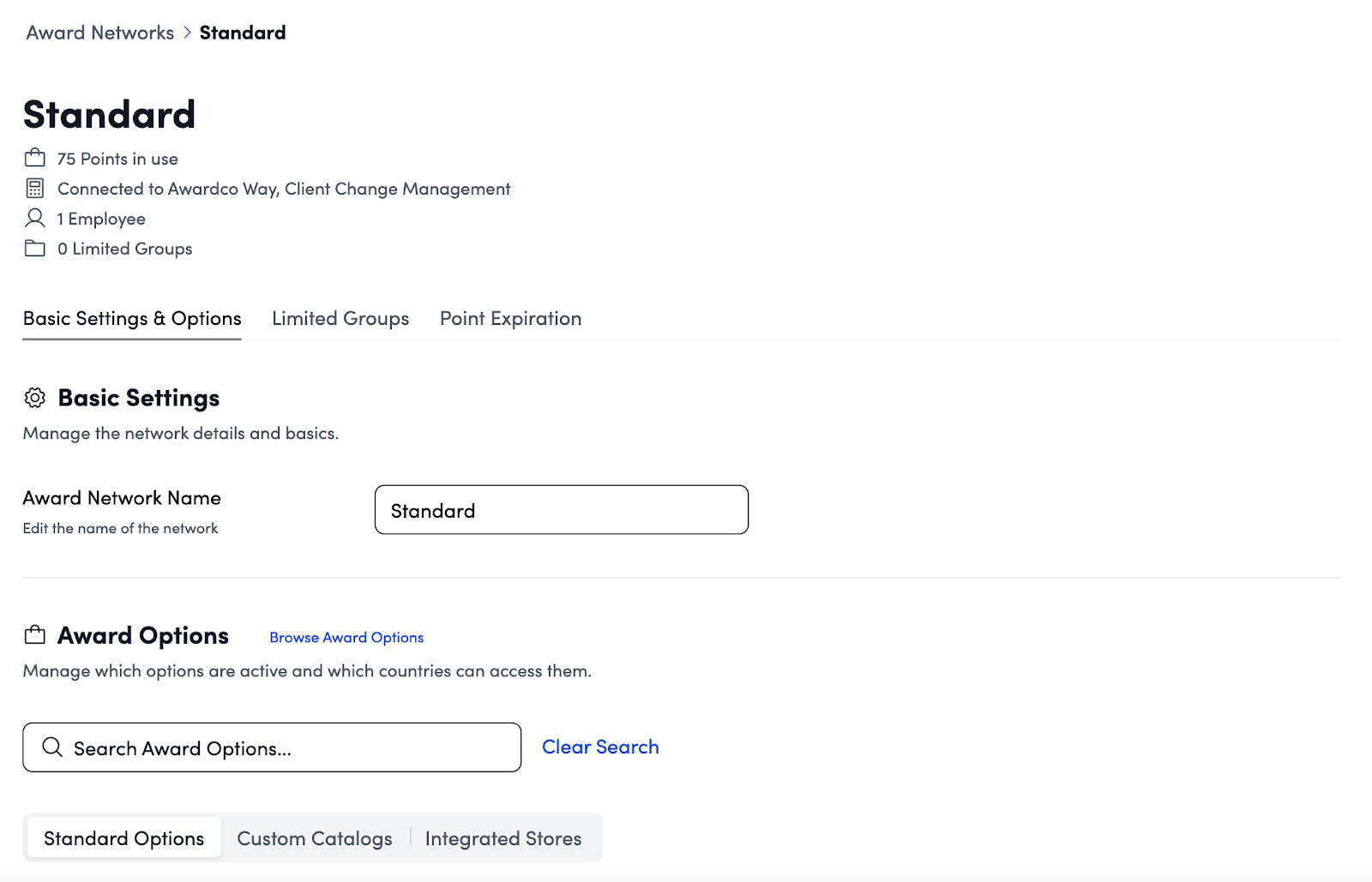Click the magnifier icon in the search box

[52, 747]
